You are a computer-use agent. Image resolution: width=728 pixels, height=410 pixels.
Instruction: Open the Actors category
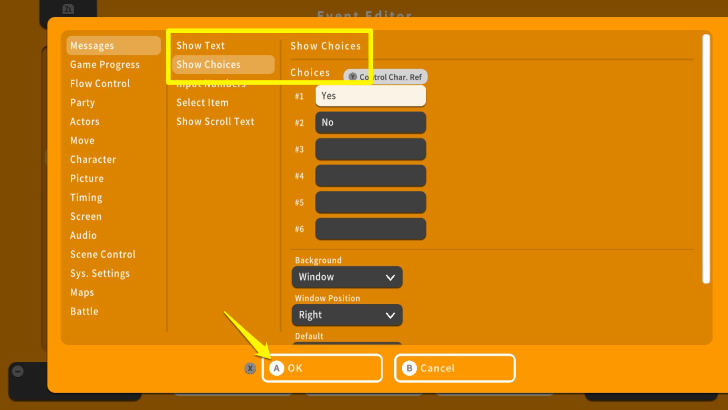pyautogui.click(x=84, y=122)
